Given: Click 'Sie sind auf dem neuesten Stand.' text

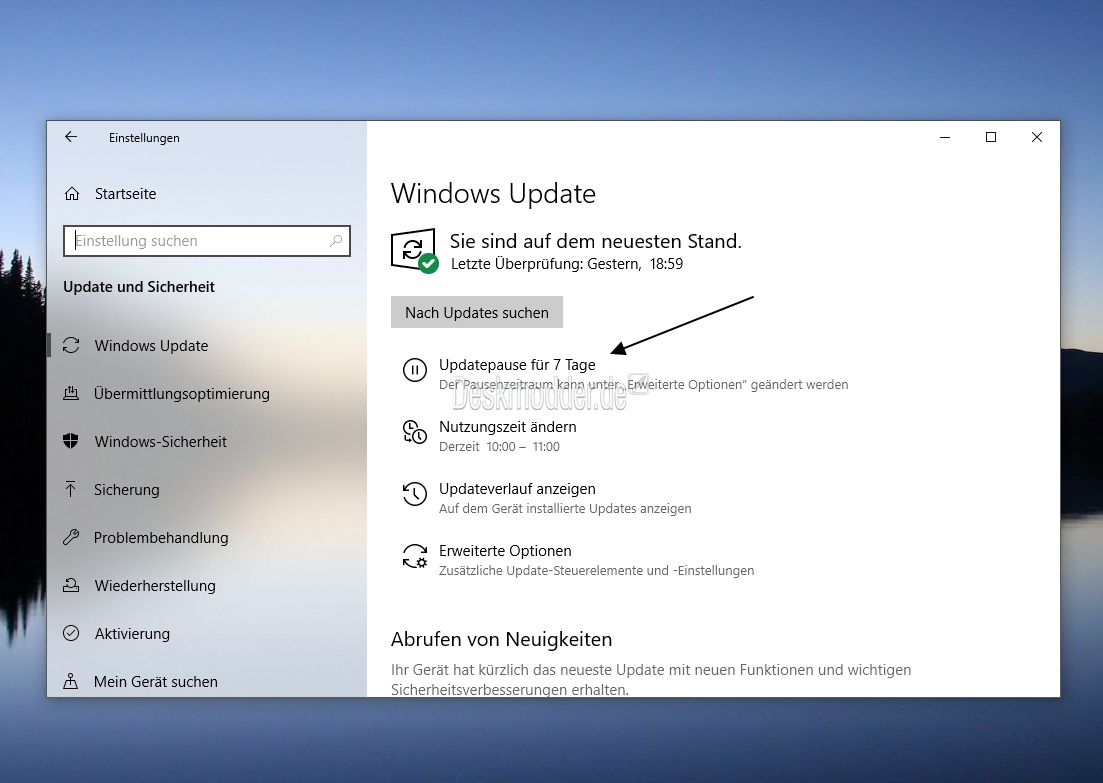Looking at the screenshot, I should point(596,241).
